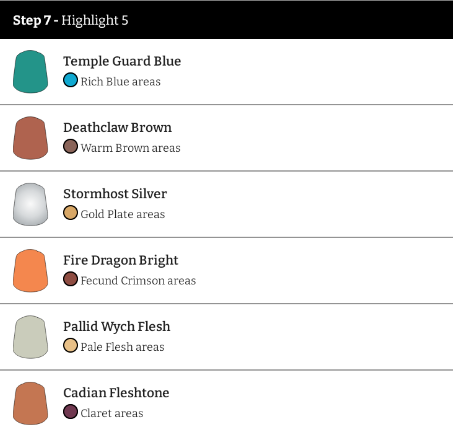Select the Stormhost Silver paint pot icon
The height and width of the screenshot is (433, 453).
(30, 204)
